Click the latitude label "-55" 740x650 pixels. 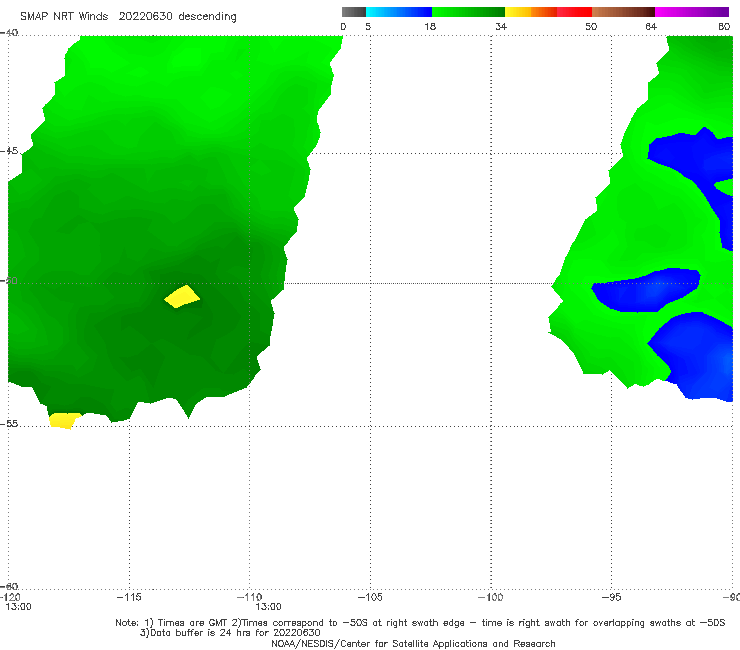tap(9, 424)
